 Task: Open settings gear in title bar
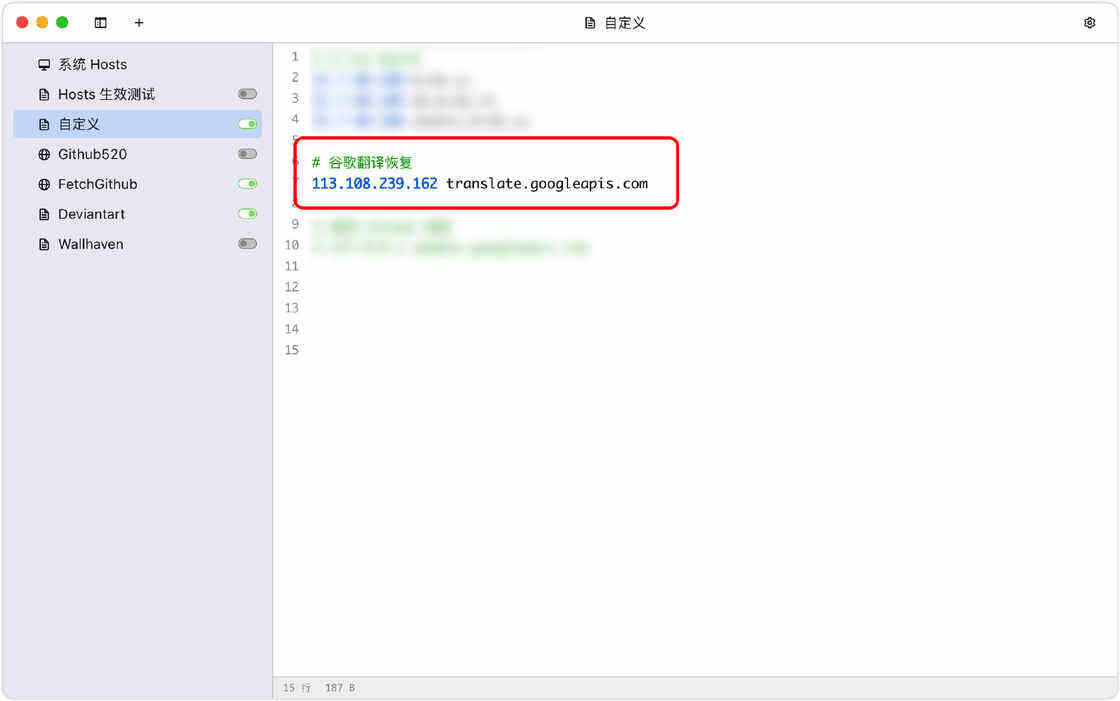pyautogui.click(x=1089, y=23)
